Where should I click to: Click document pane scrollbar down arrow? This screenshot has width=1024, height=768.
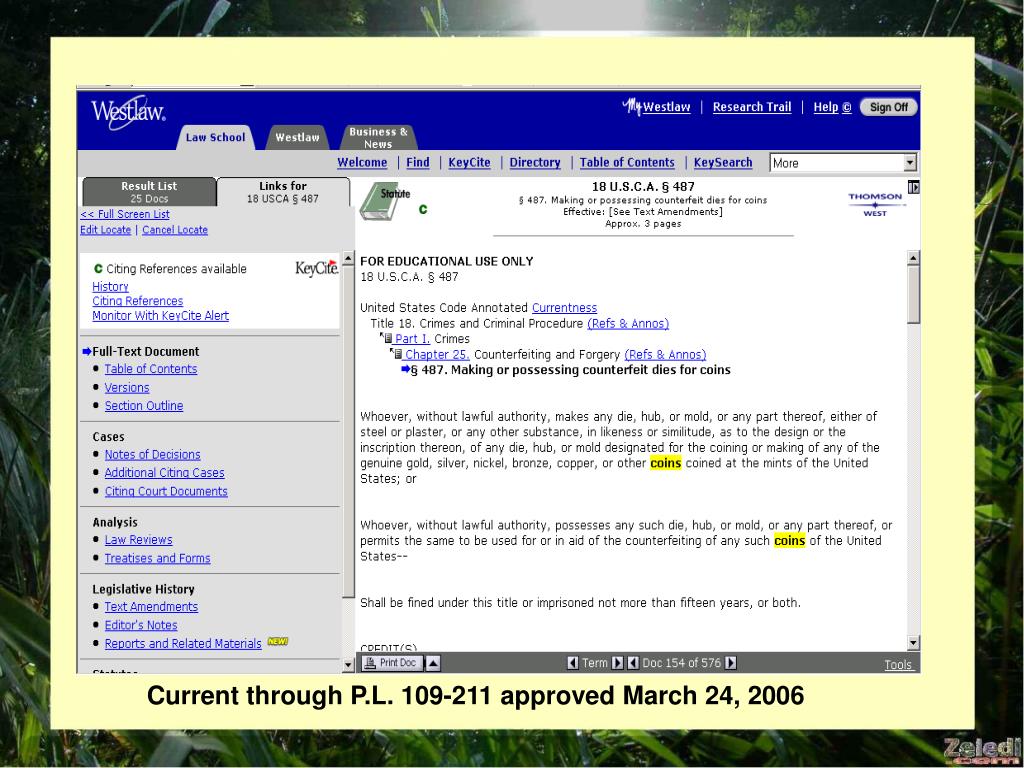tap(914, 643)
